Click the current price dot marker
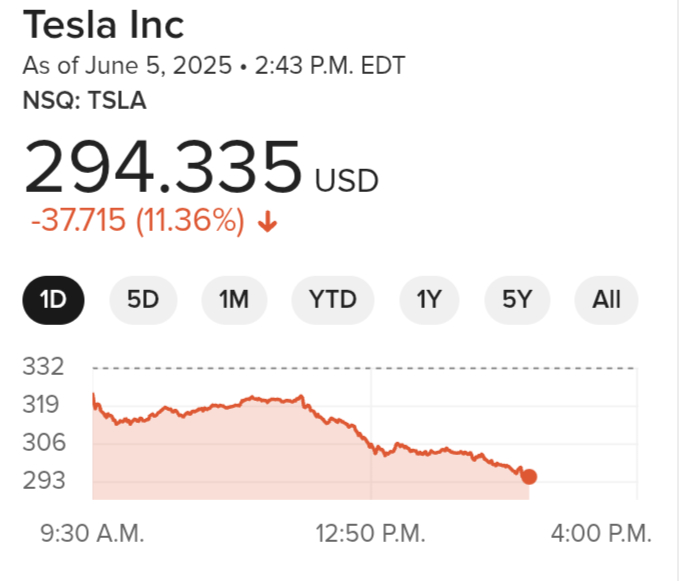Viewport: 679px width, 581px height. 529,477
